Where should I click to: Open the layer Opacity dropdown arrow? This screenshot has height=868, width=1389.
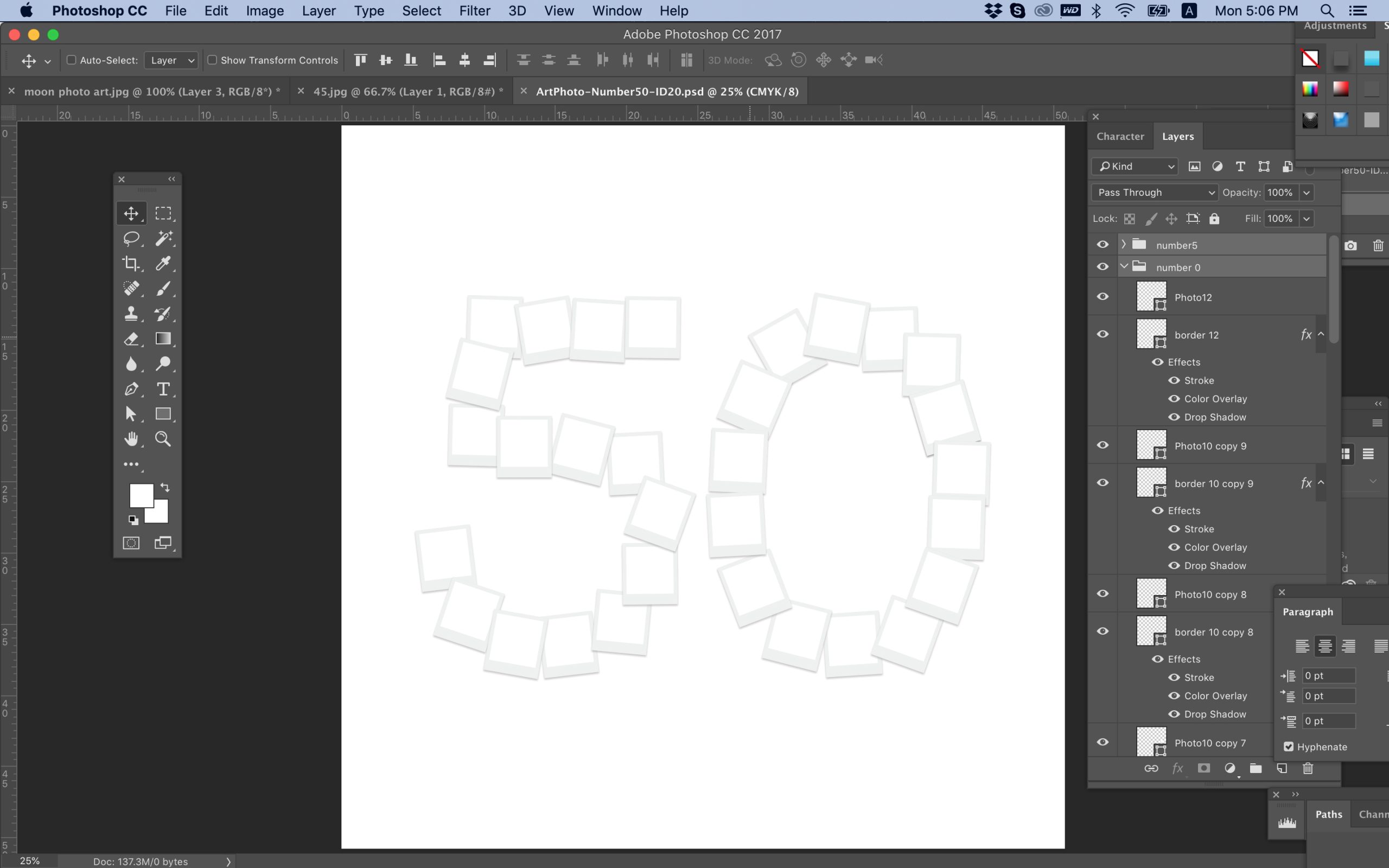tap(1307, 192)
